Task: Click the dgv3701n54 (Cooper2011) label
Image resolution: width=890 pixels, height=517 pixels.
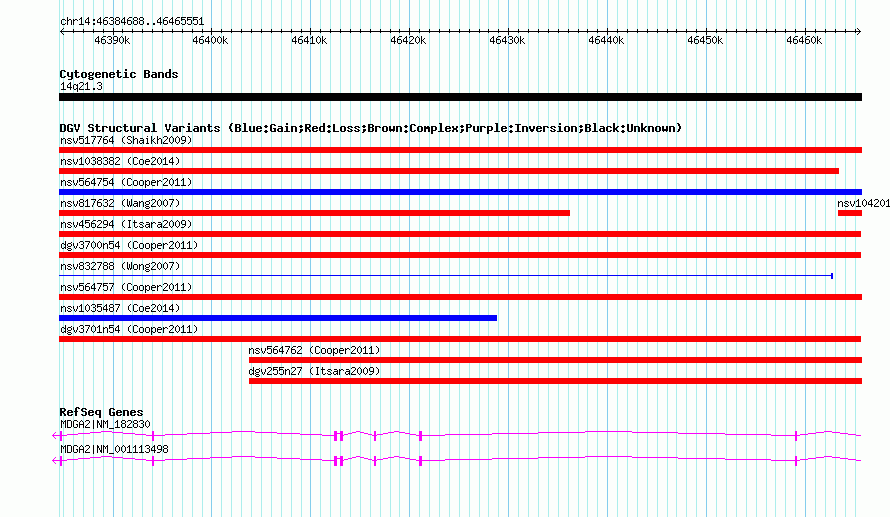Action: (129, 329)
